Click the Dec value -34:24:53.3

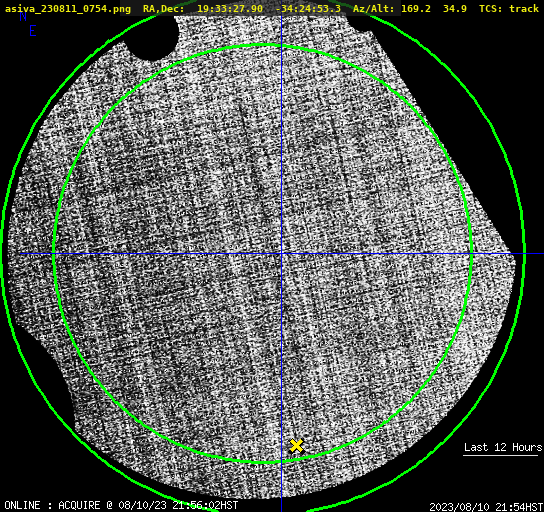(x=308, y=8)
